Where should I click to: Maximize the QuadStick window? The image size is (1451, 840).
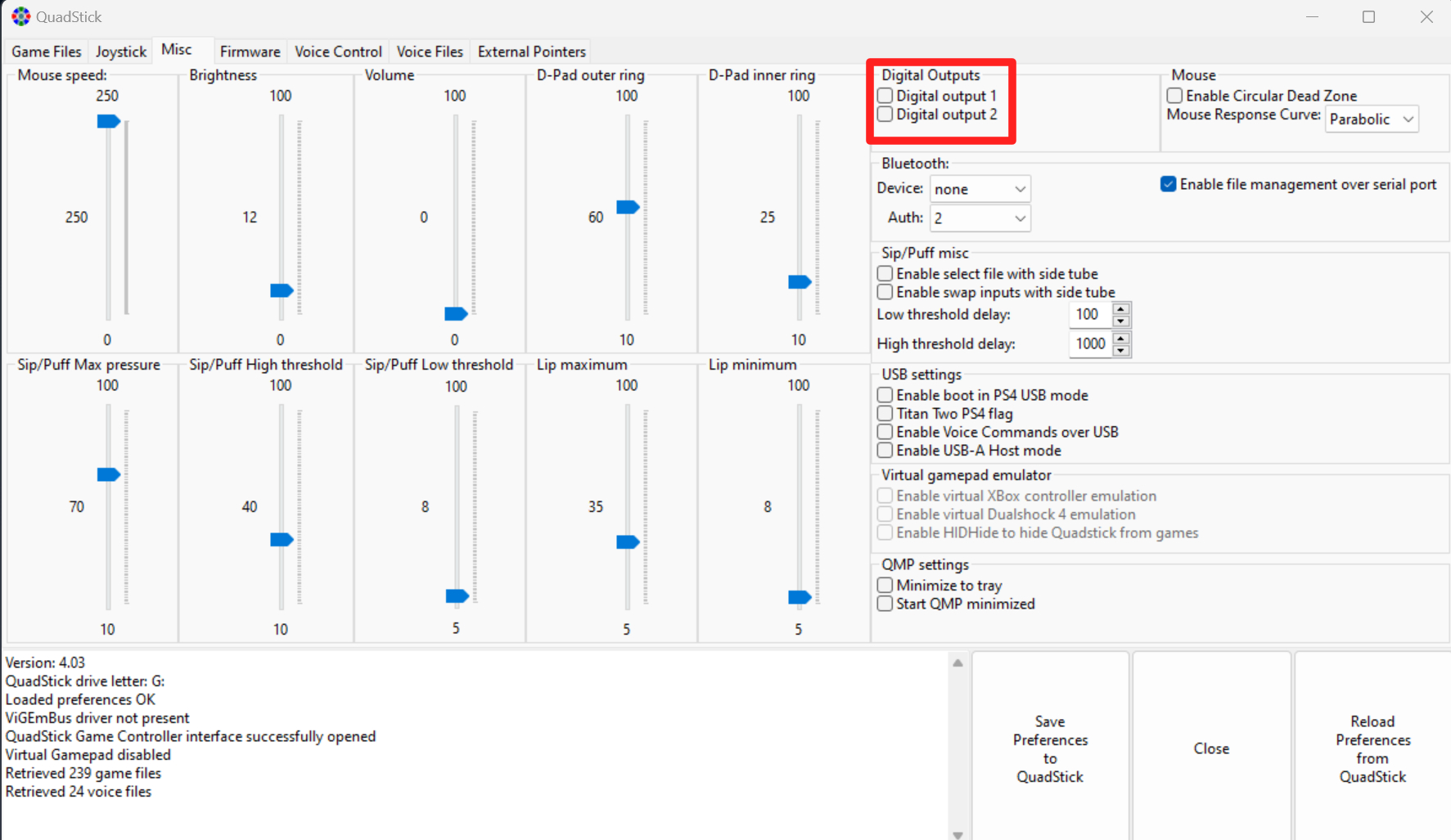pyautogui.click(x=1368, y=16)
